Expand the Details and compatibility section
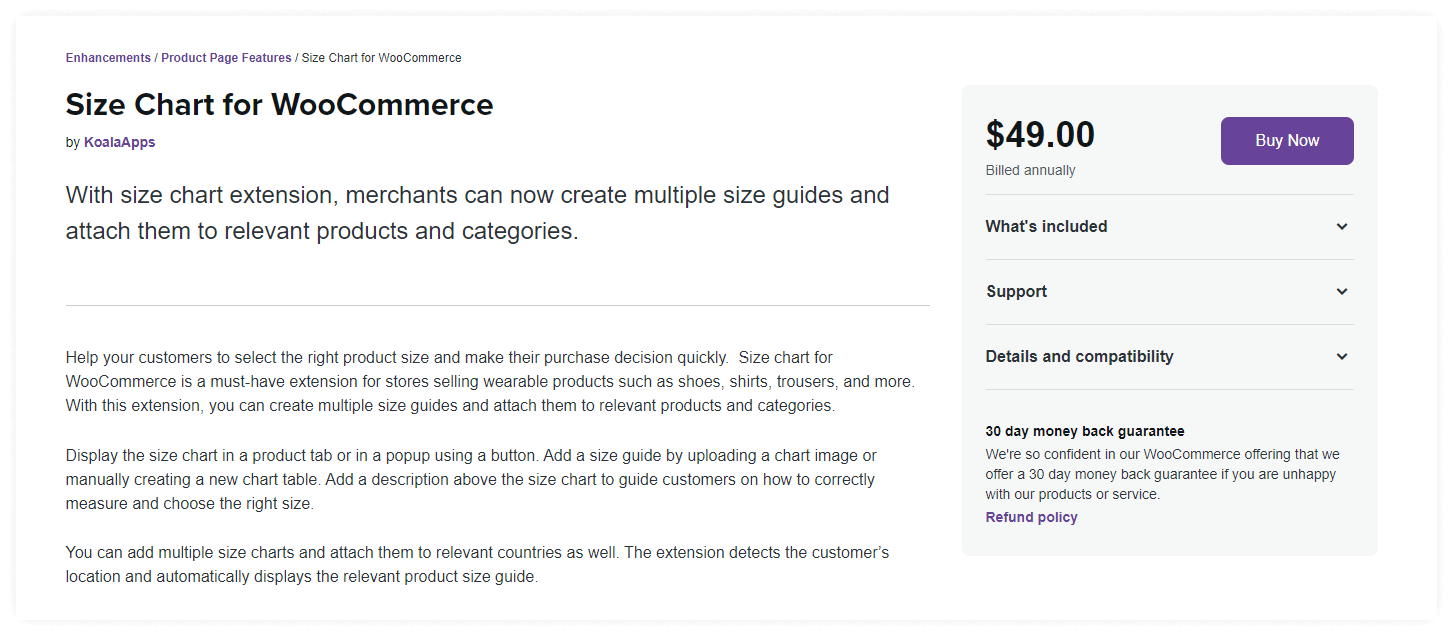This screenshot has height=636, width=1453. coord(1079,356)
